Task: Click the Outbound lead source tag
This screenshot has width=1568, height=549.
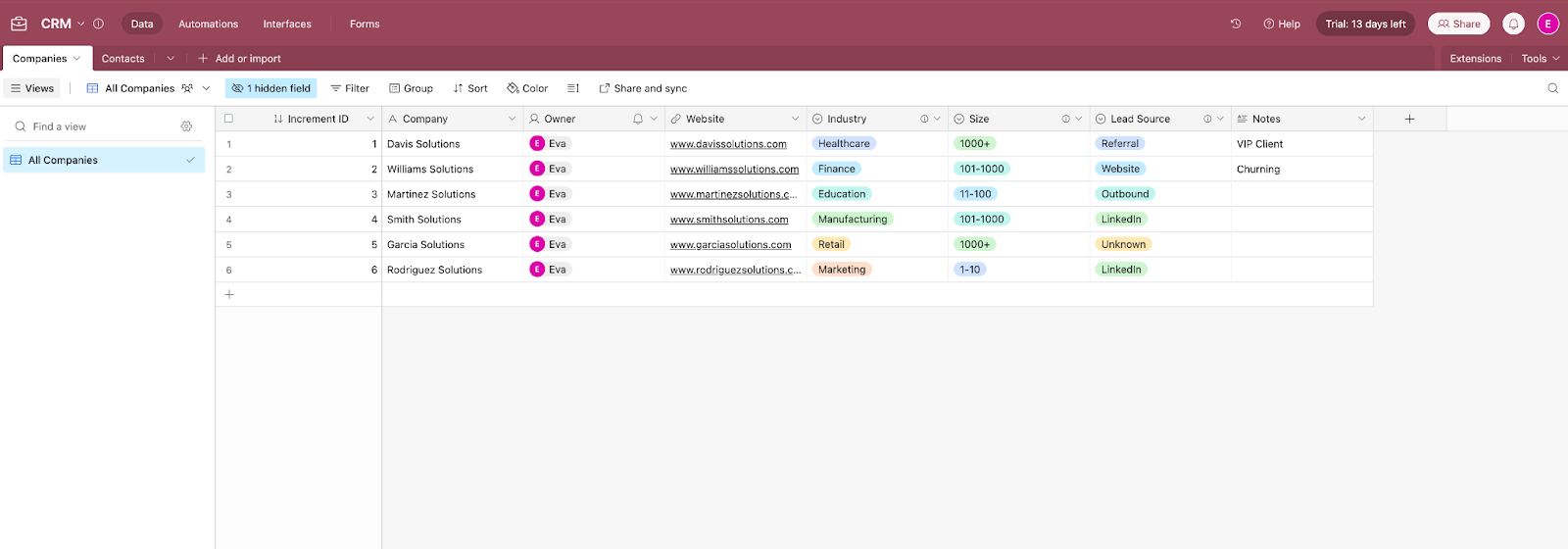Action: [1125, 194]
